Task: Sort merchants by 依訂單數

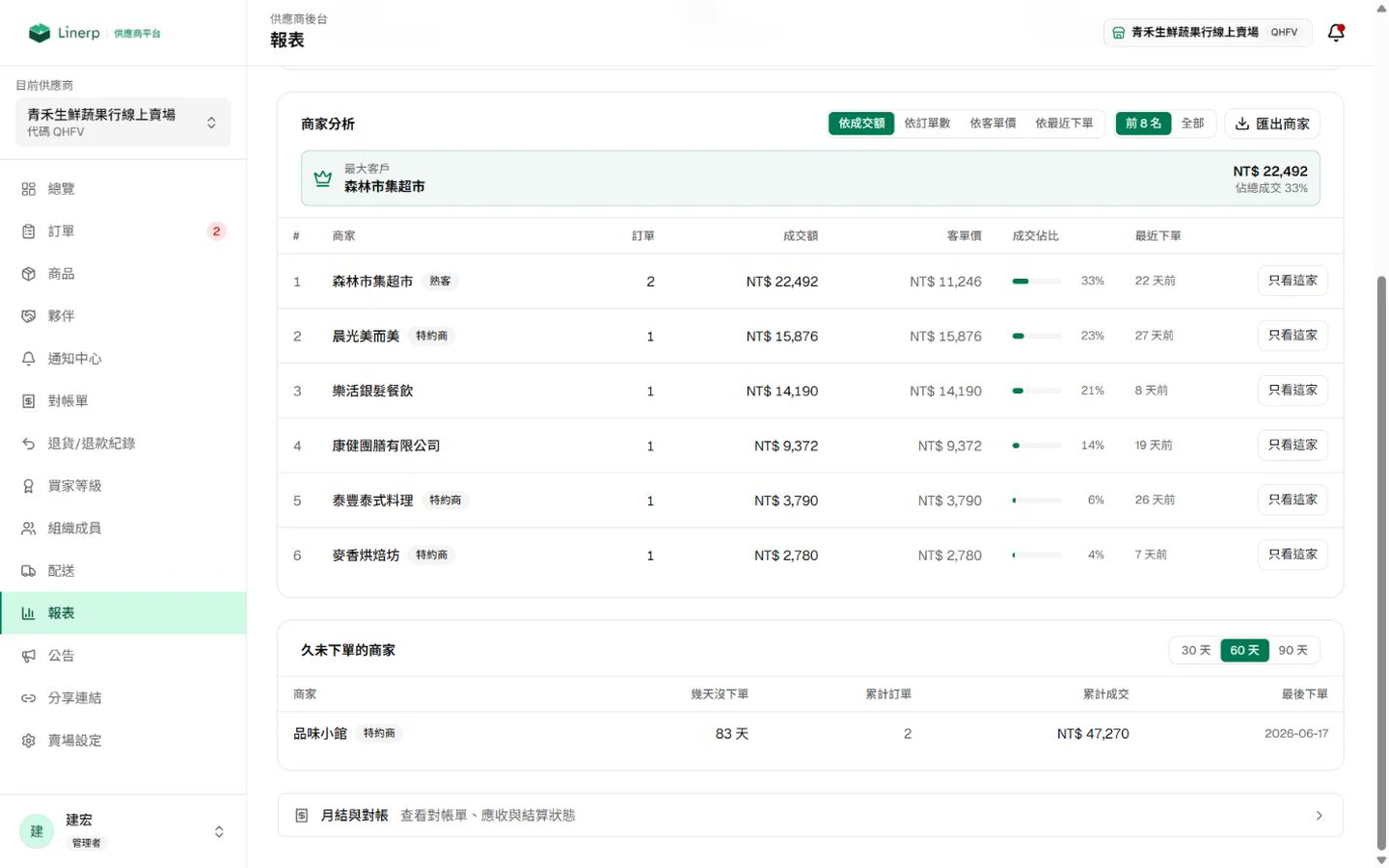Action: coord(927,123)
